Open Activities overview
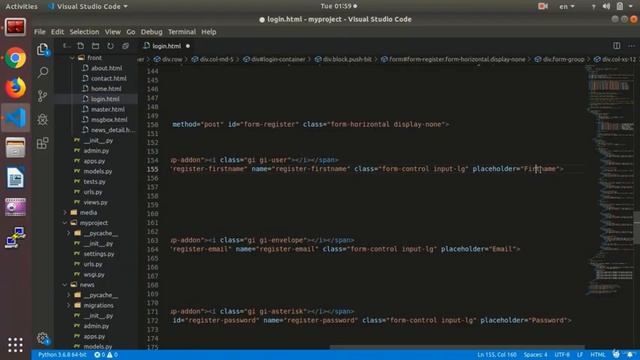This screenshot has width=640, height=360. pos(21,6)
